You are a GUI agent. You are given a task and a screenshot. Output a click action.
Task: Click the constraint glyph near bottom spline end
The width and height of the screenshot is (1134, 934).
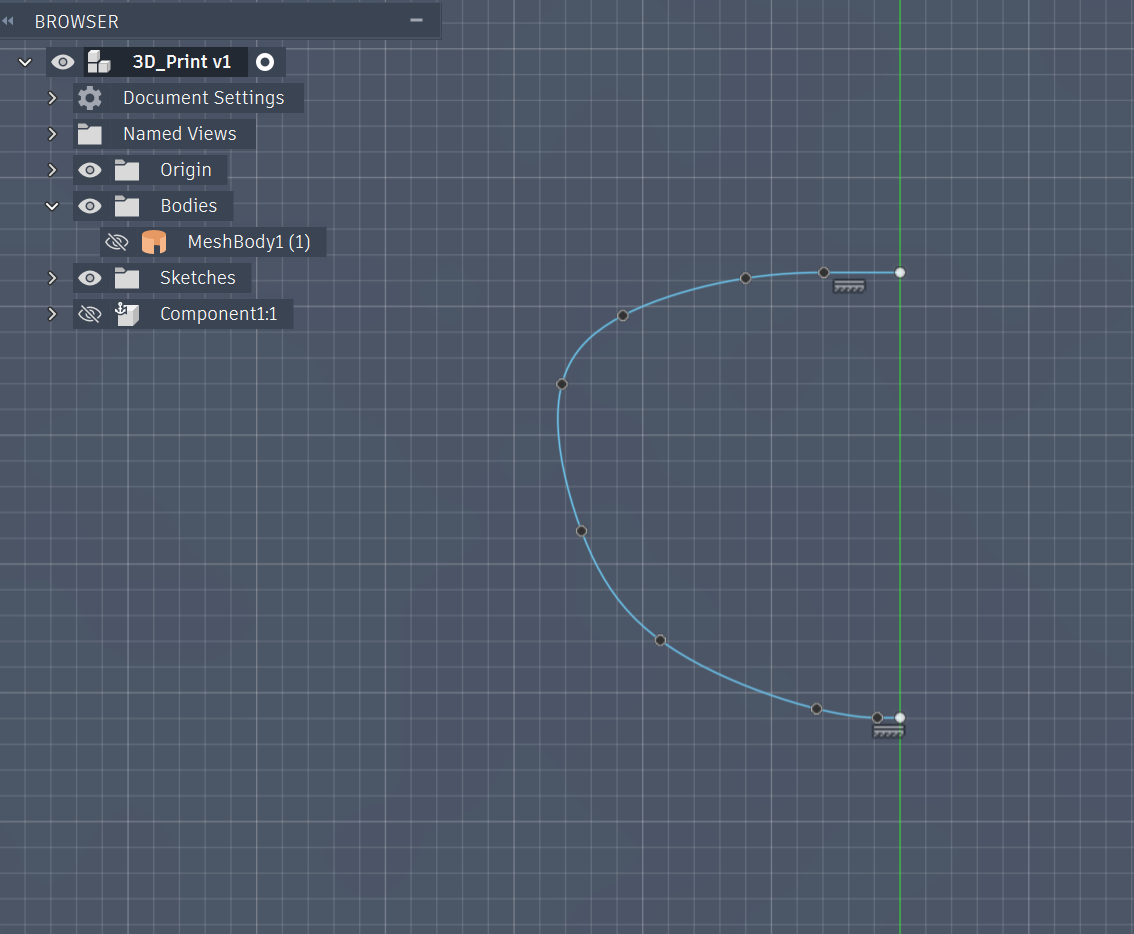pos(889,732)
